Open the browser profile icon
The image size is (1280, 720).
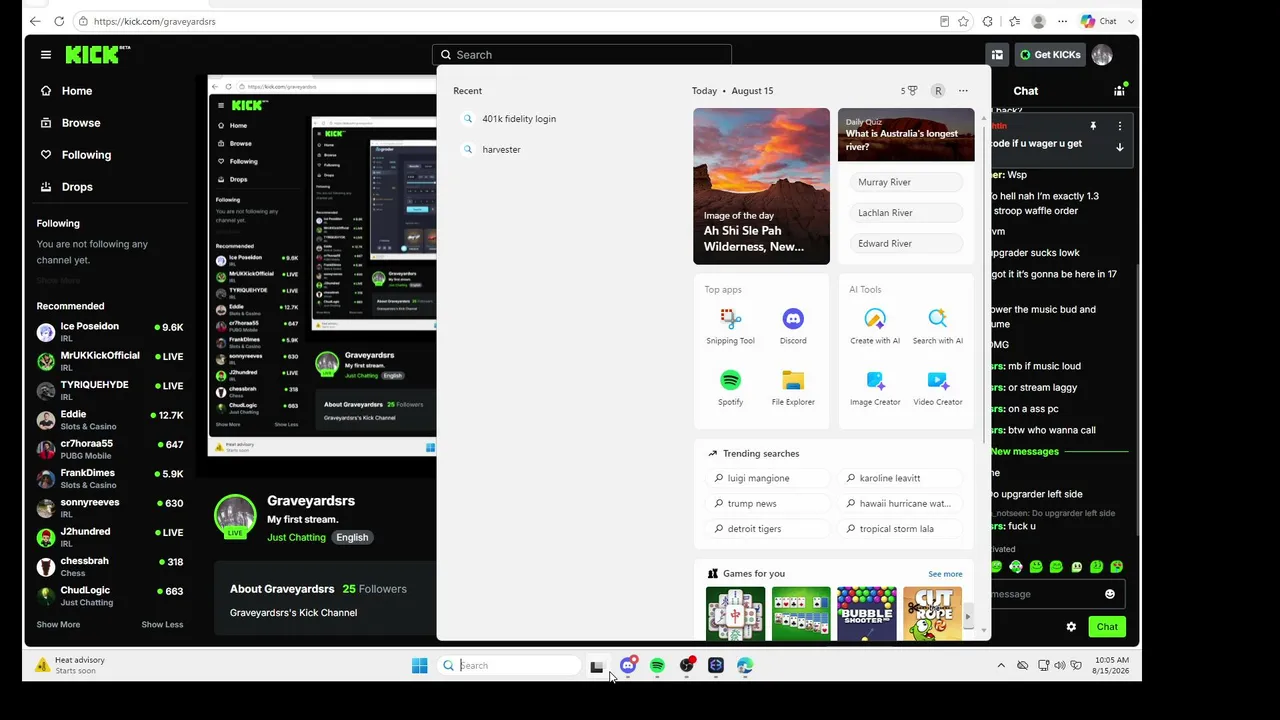click(1039, 21)
